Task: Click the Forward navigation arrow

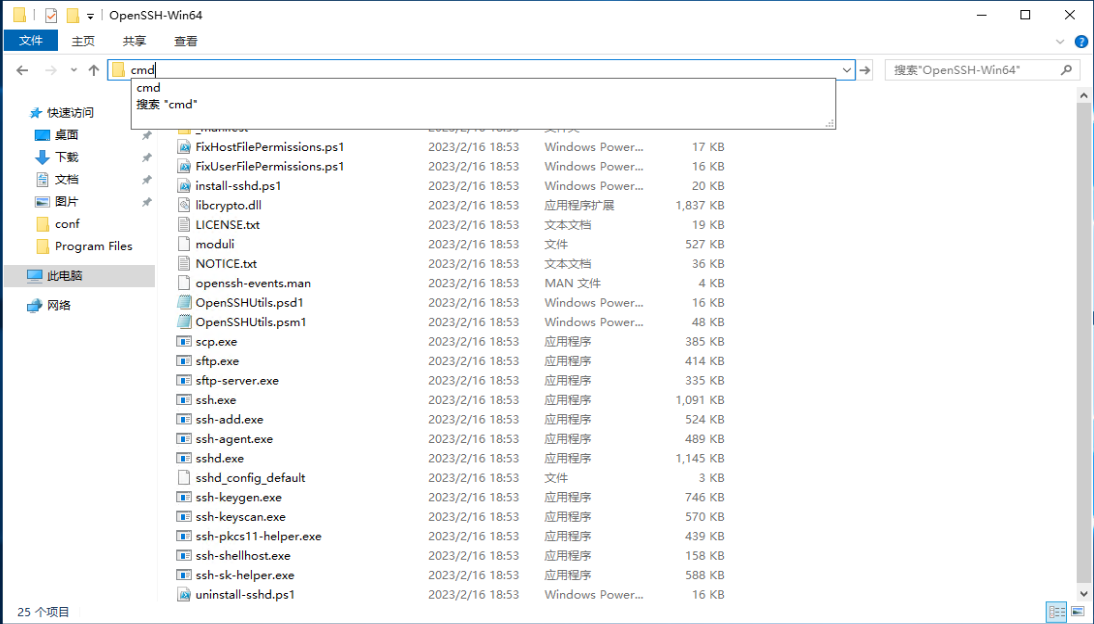Action: pos(51,70)
